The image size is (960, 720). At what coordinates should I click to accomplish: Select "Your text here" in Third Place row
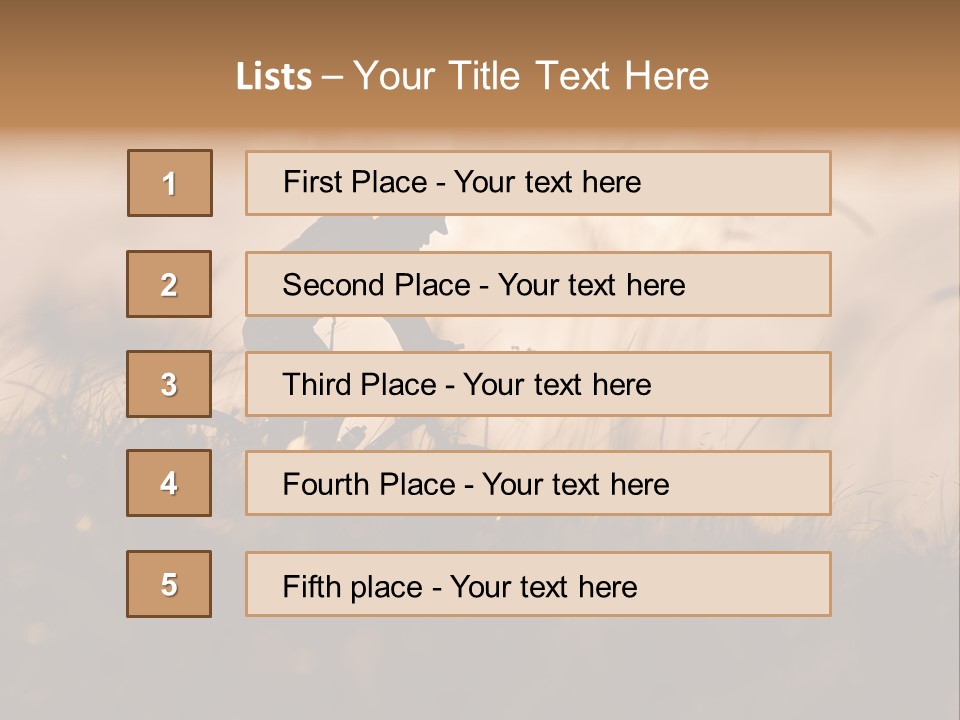[557, 385]
